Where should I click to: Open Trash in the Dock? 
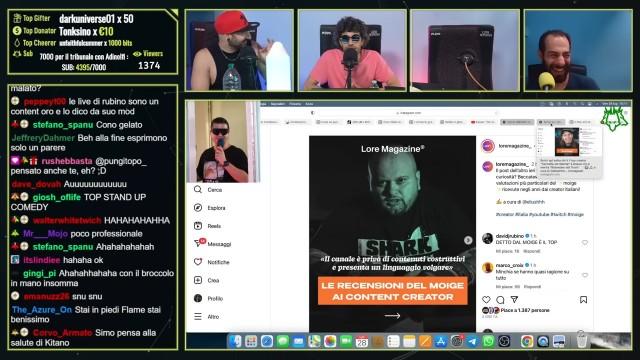(x=582, y=341)
